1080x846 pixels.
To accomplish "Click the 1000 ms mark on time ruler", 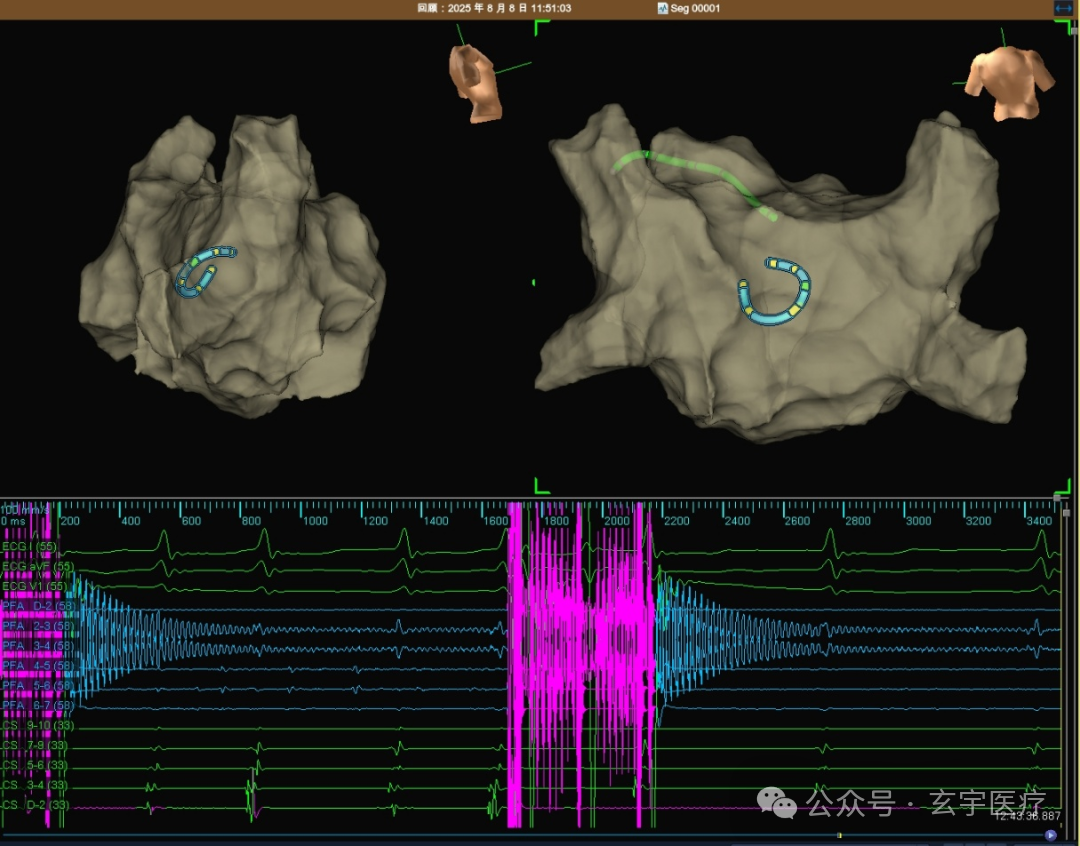I will coord(315,521).
